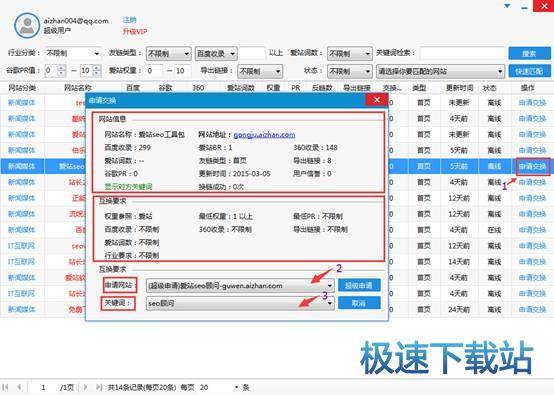Viewport: 554px width, 395px height.
Task: Click 申请交换 in the 14天前 row
Action: [532, 262]
